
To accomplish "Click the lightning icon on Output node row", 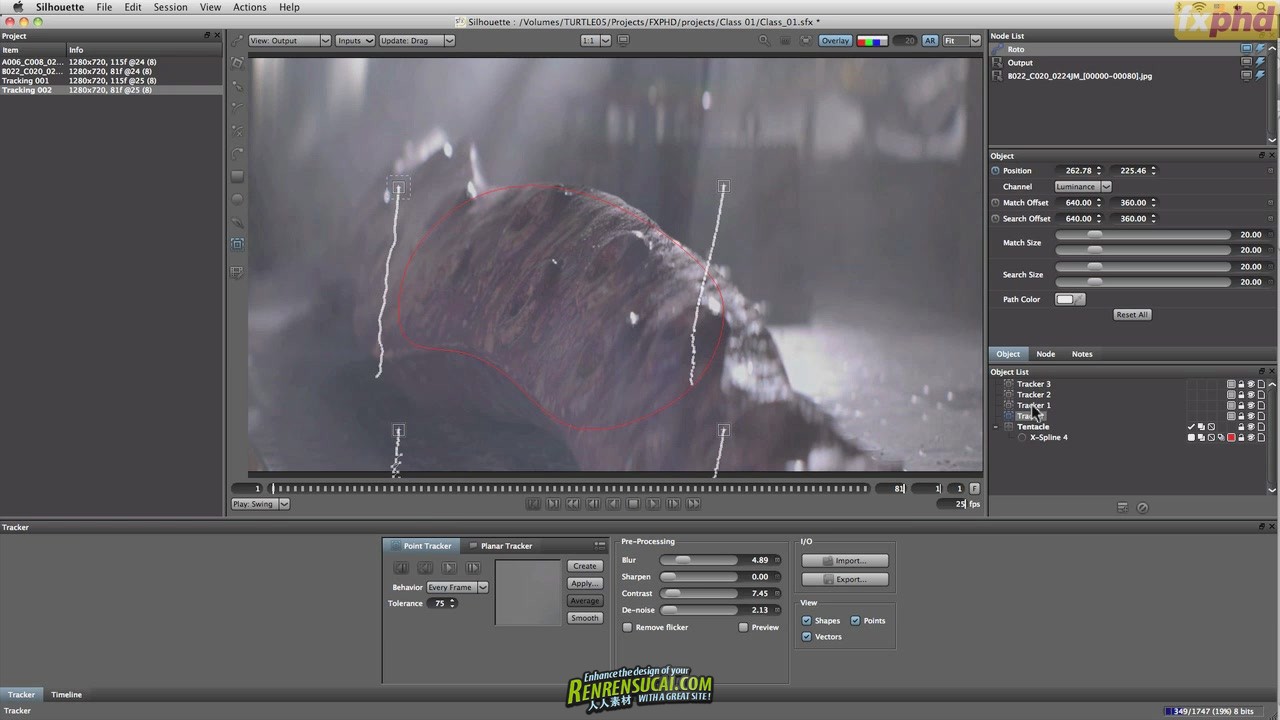I will click(x=1260, y=62).
